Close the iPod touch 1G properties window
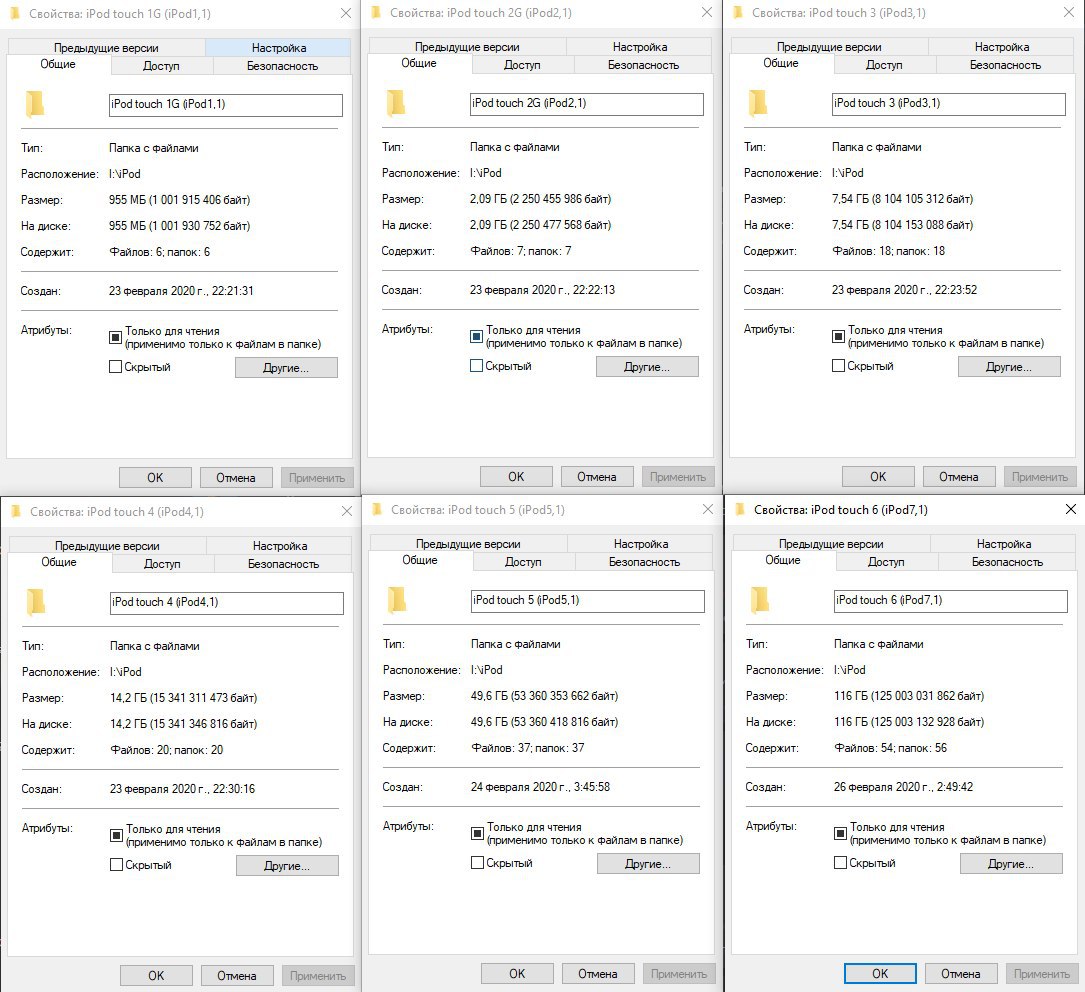This screenshot has height=992, width=1085. click(346, 13)
